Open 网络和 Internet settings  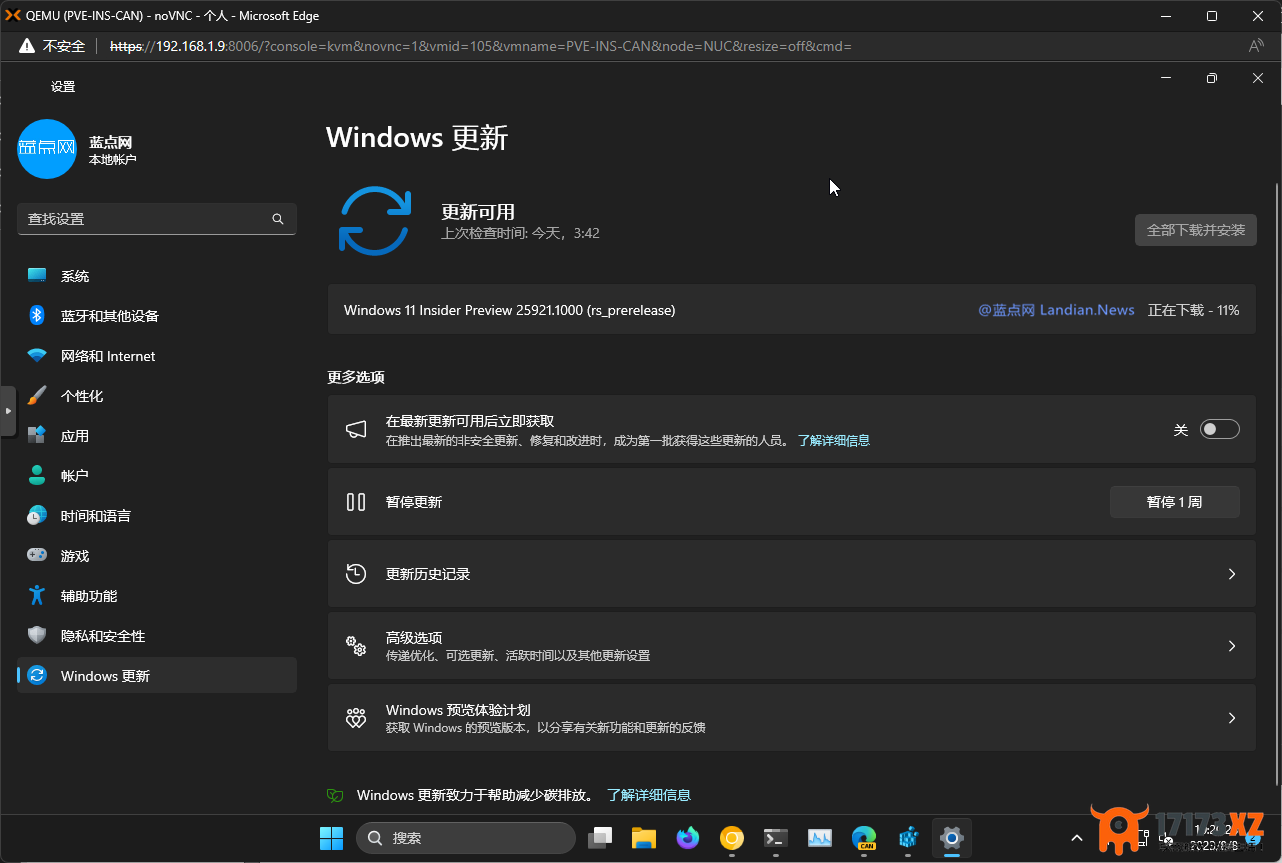[157, 355]
